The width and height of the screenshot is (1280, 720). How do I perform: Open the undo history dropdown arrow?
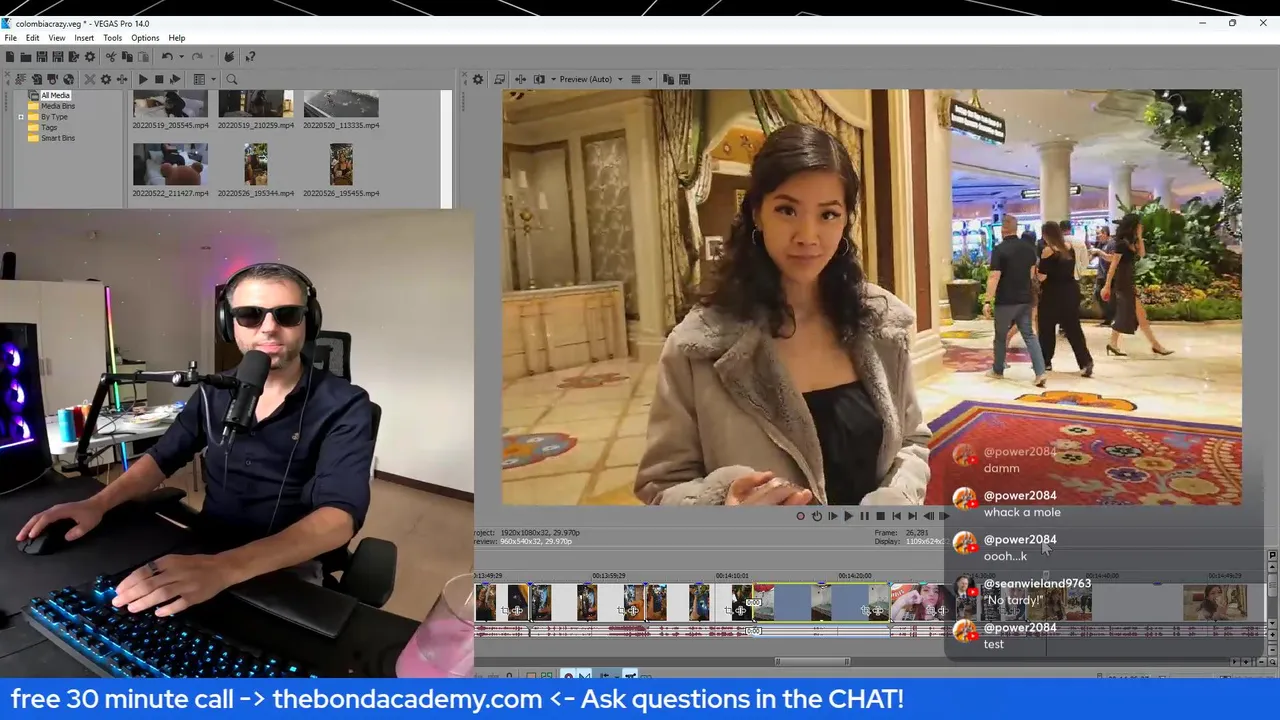[x=181, y=57]
